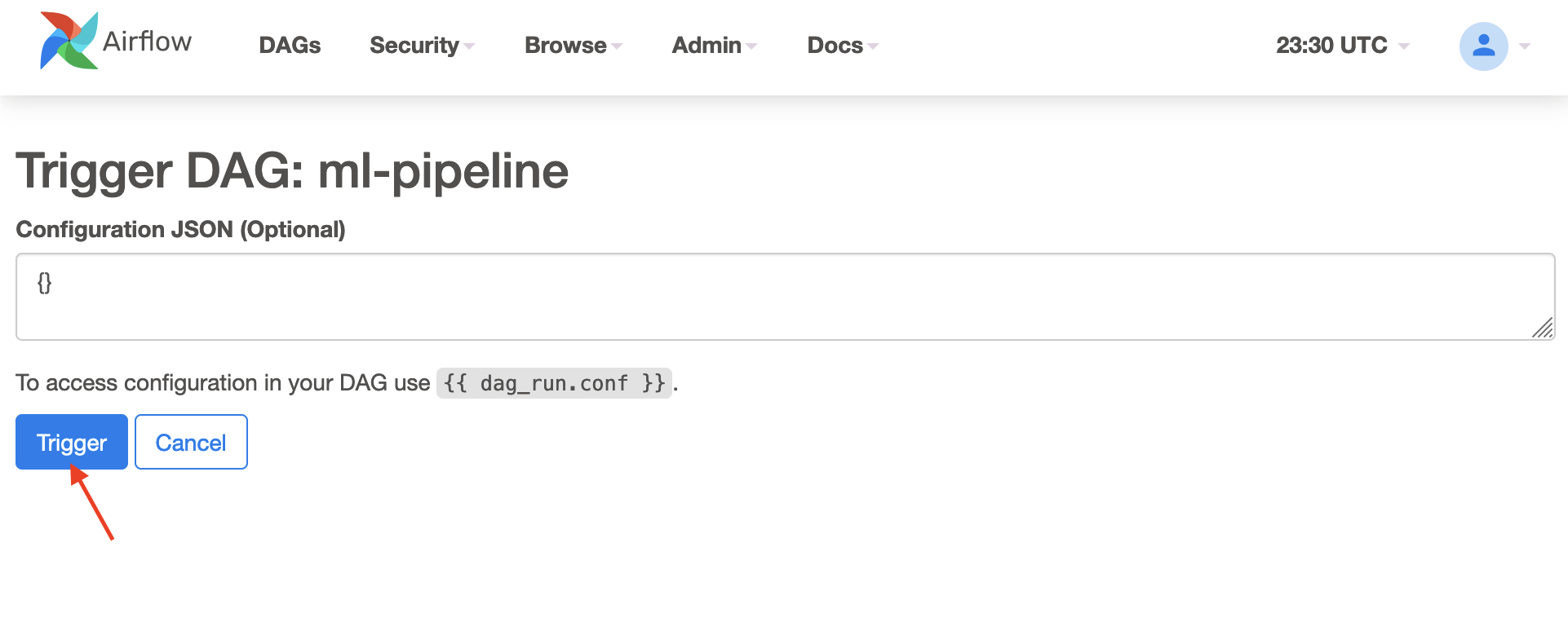Open the Security menu
This screenshot has height=644, width=1568.
(422, 46)
